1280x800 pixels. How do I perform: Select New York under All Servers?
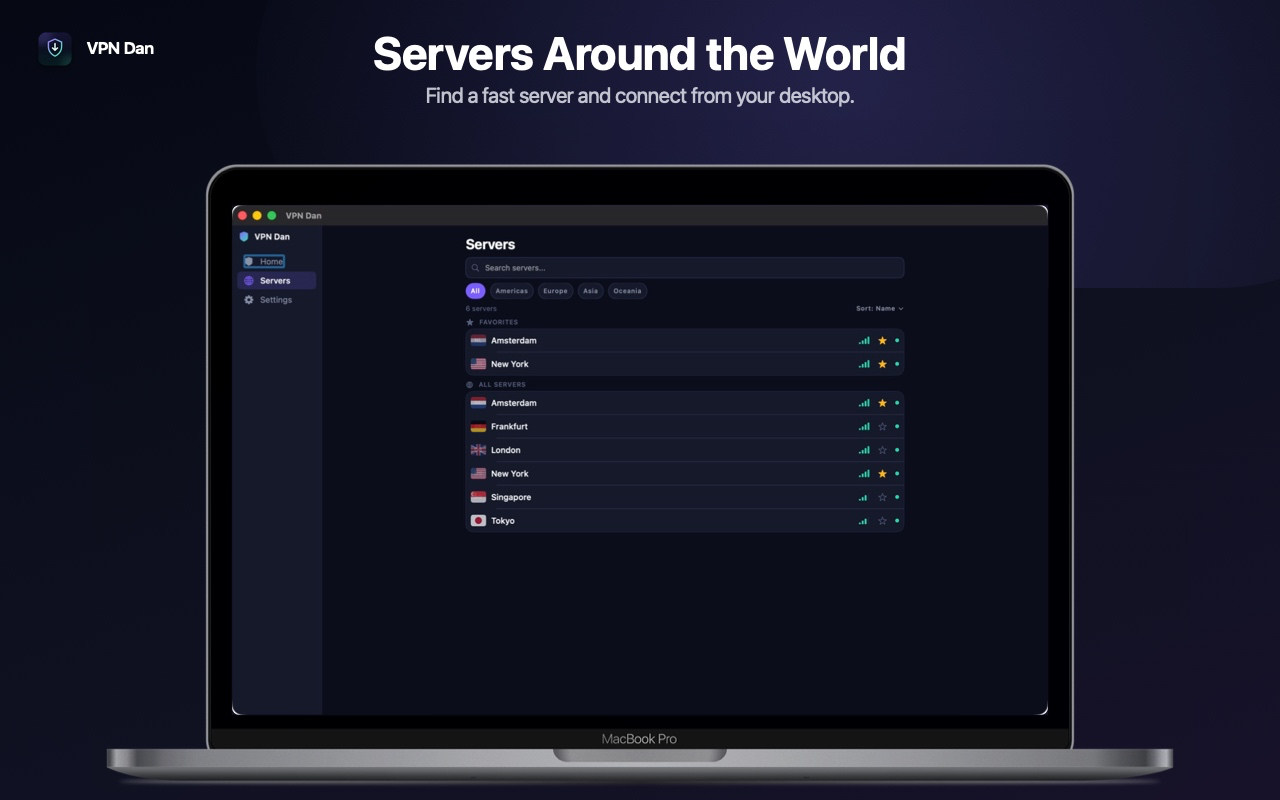pos(685,474)
